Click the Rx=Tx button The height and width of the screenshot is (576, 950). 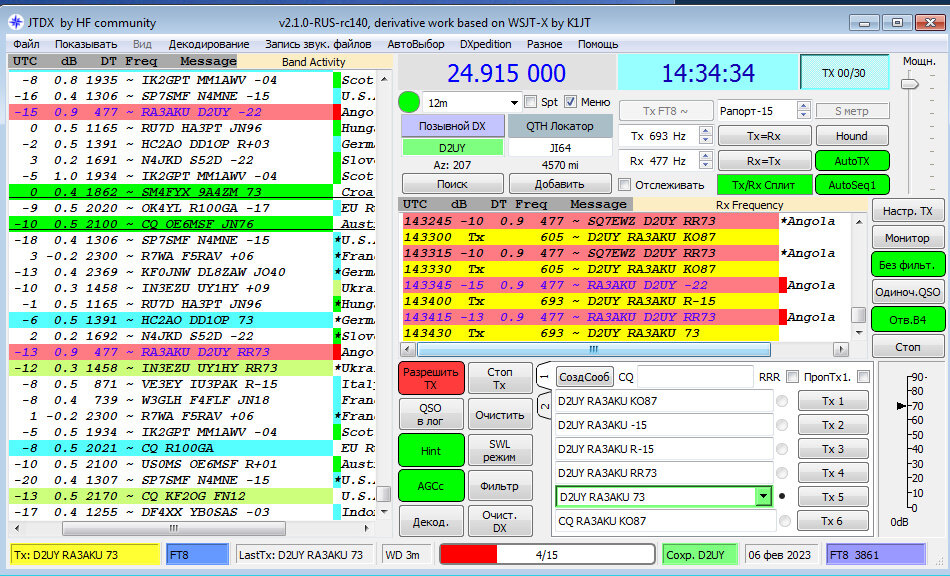tap(764, 161)
